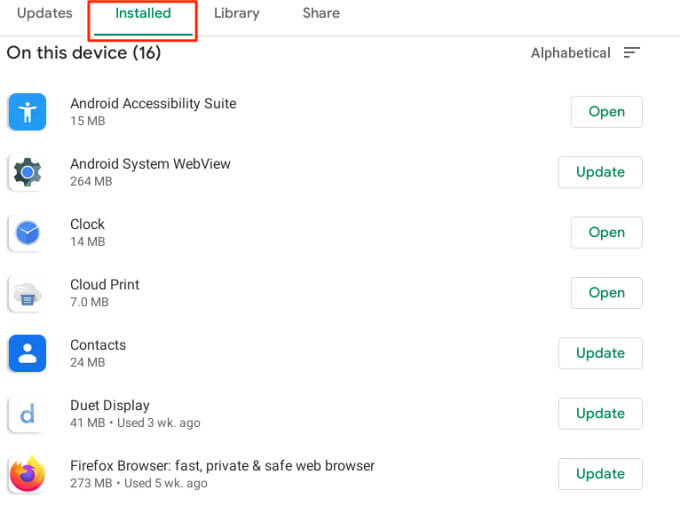Select the Installed tab
The width and height of the screenshot is (680, 506).
143,14
